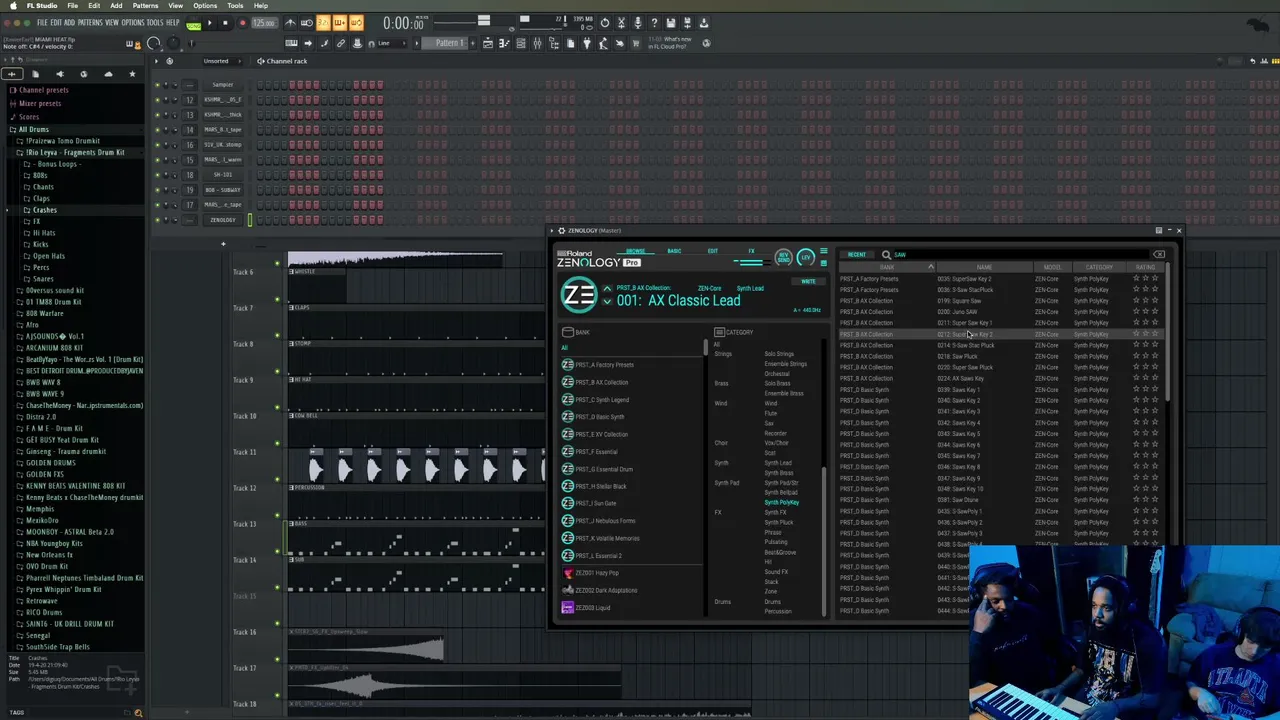The height and width of the screenshot is (720, 1280).
Task: Select next Zenology tone with down arrow
Action: coord(607,301)
